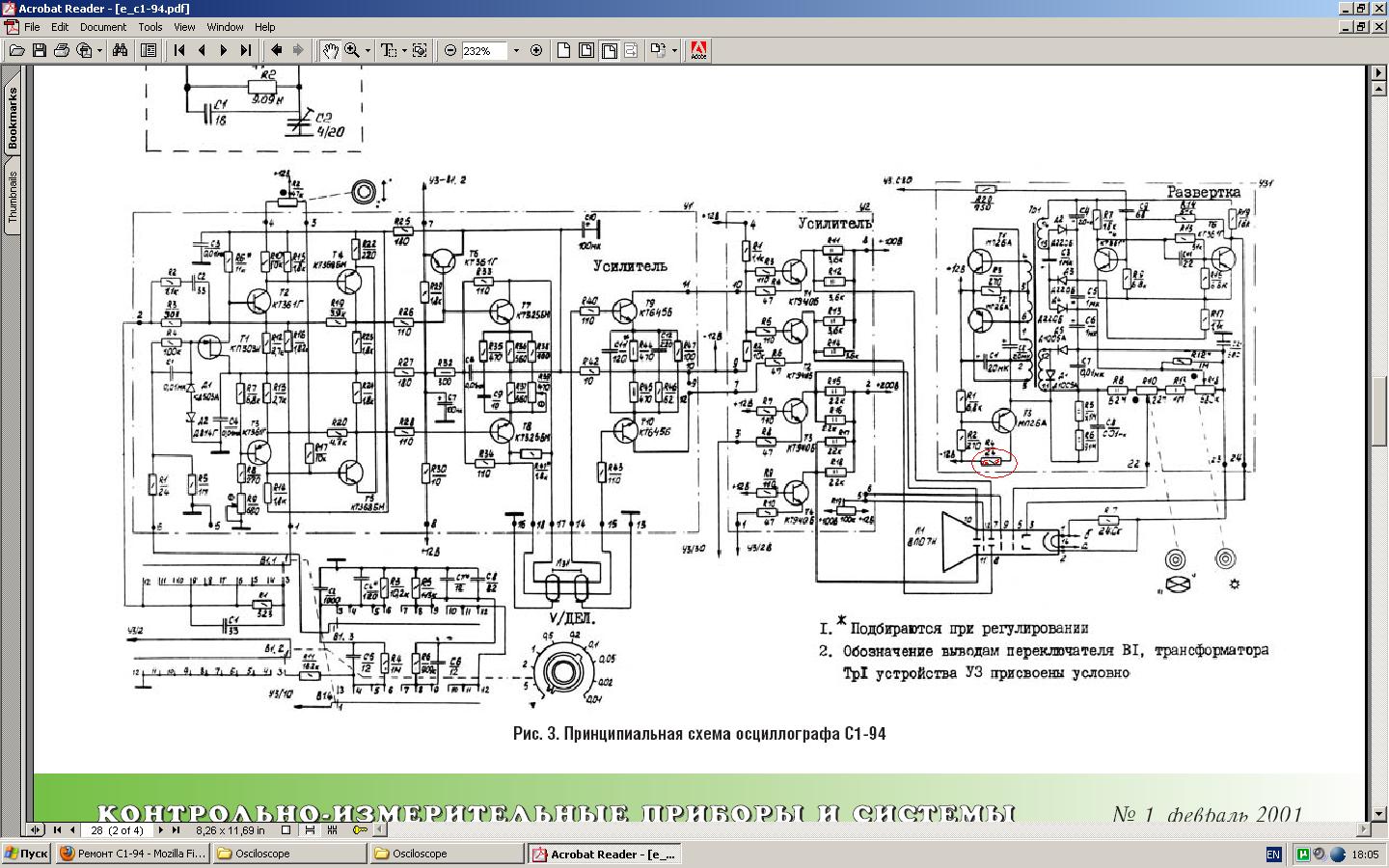Toggle the navigation pane toolbar icon

(x=149, y=50)
